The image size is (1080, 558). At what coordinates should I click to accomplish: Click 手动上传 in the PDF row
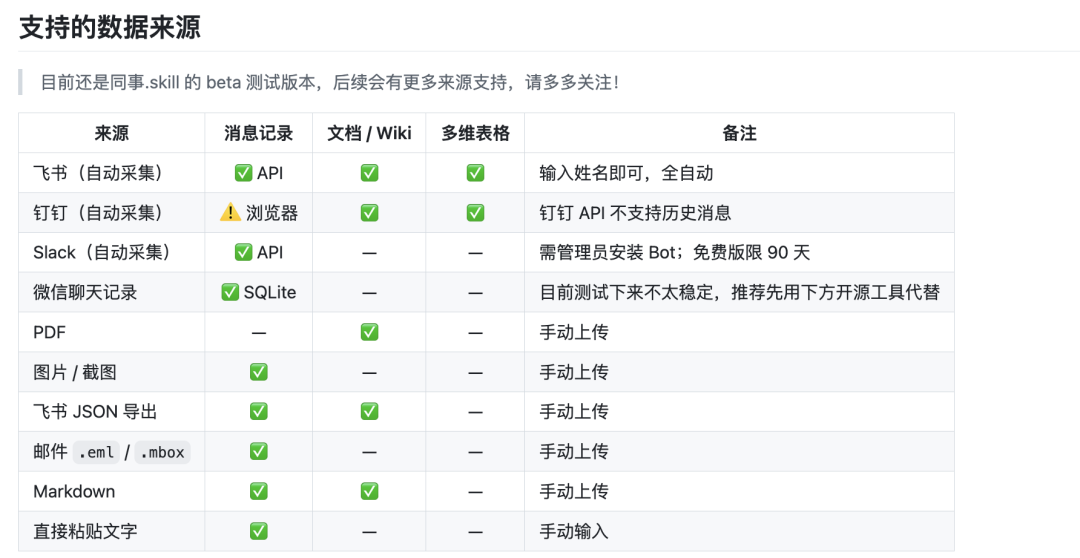pyautogui.click(x=574, y=332)
